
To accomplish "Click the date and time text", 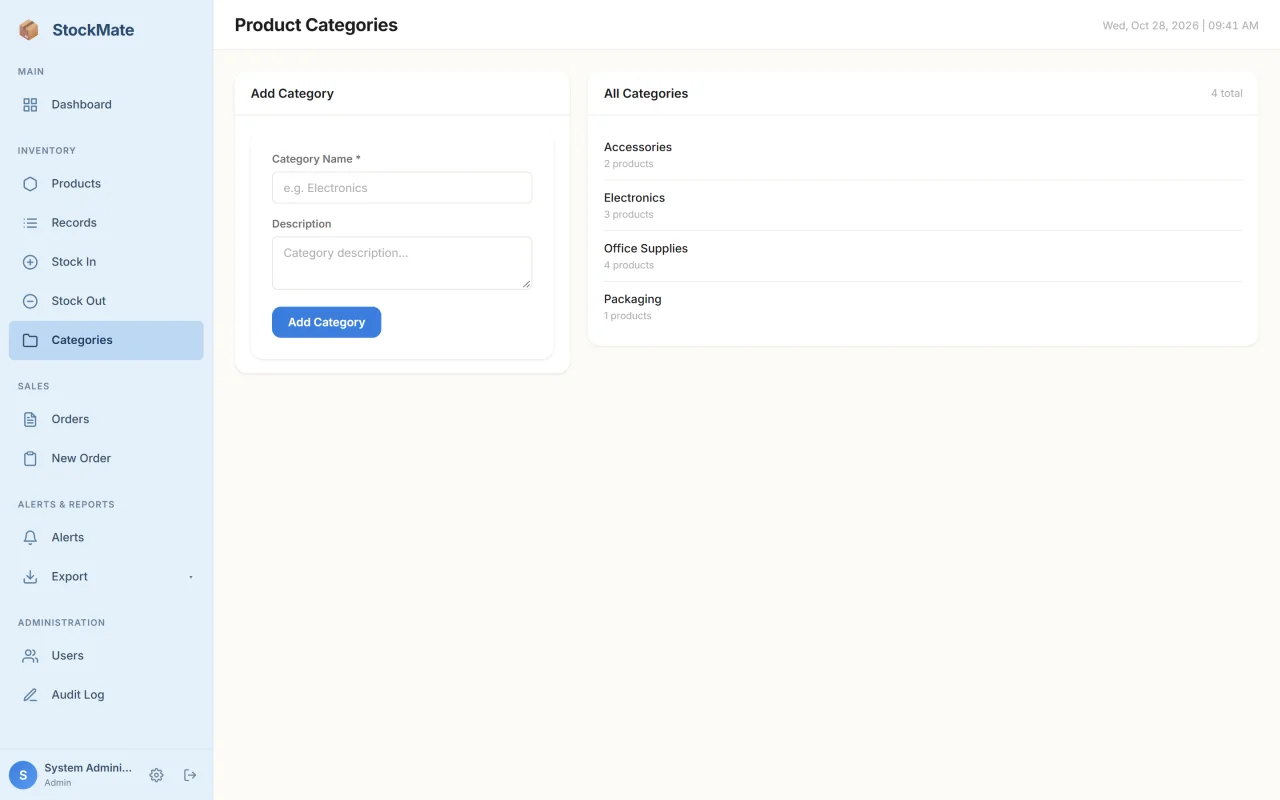I will click(1180, 26).
